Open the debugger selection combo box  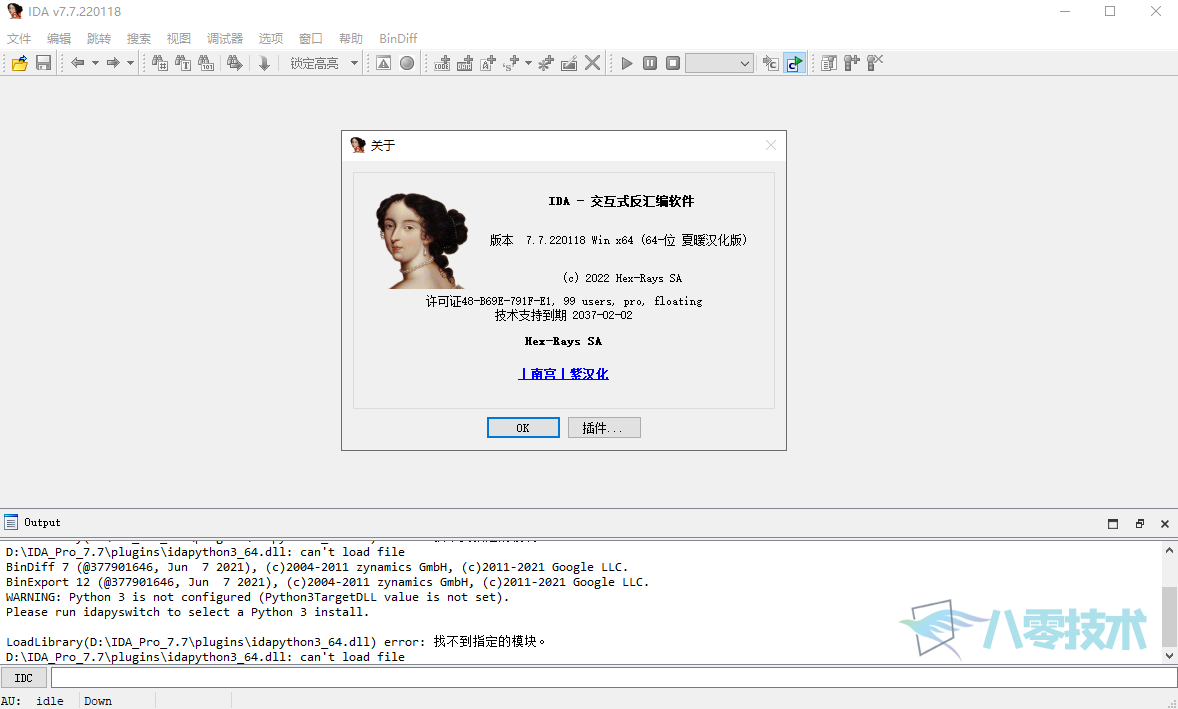point(719,63)
